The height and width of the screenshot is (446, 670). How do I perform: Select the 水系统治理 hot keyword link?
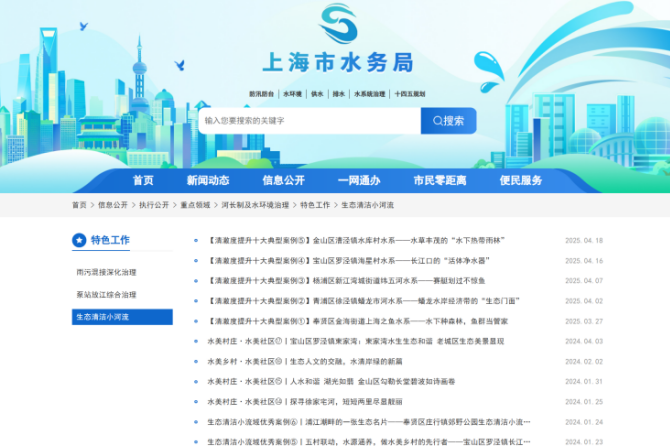tap(368, 93)
